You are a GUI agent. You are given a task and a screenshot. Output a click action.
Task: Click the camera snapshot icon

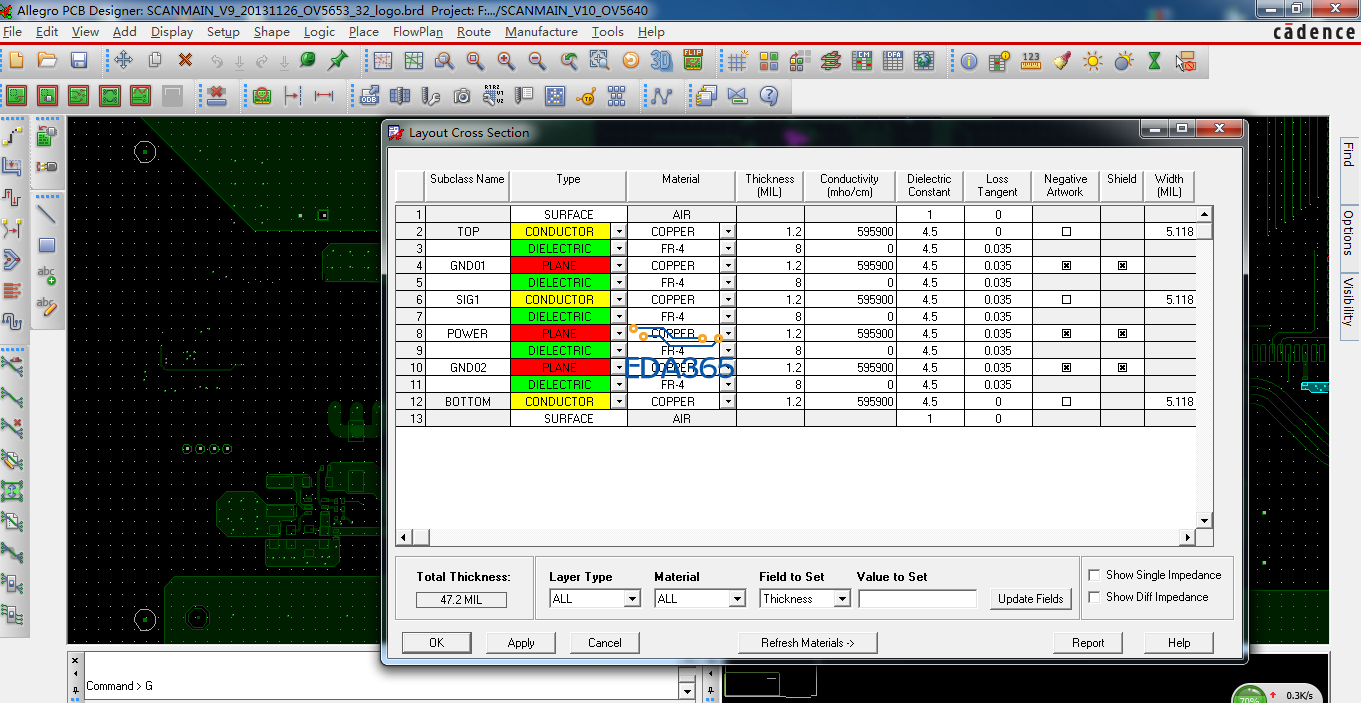tap(462, 96)
